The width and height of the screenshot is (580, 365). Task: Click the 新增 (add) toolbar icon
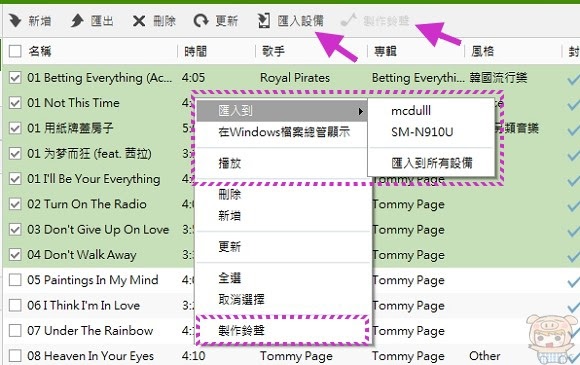pos(16,21)
